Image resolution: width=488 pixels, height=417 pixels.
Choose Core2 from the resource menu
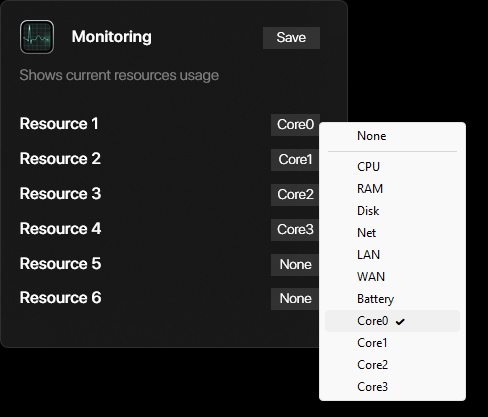point(392,365)
